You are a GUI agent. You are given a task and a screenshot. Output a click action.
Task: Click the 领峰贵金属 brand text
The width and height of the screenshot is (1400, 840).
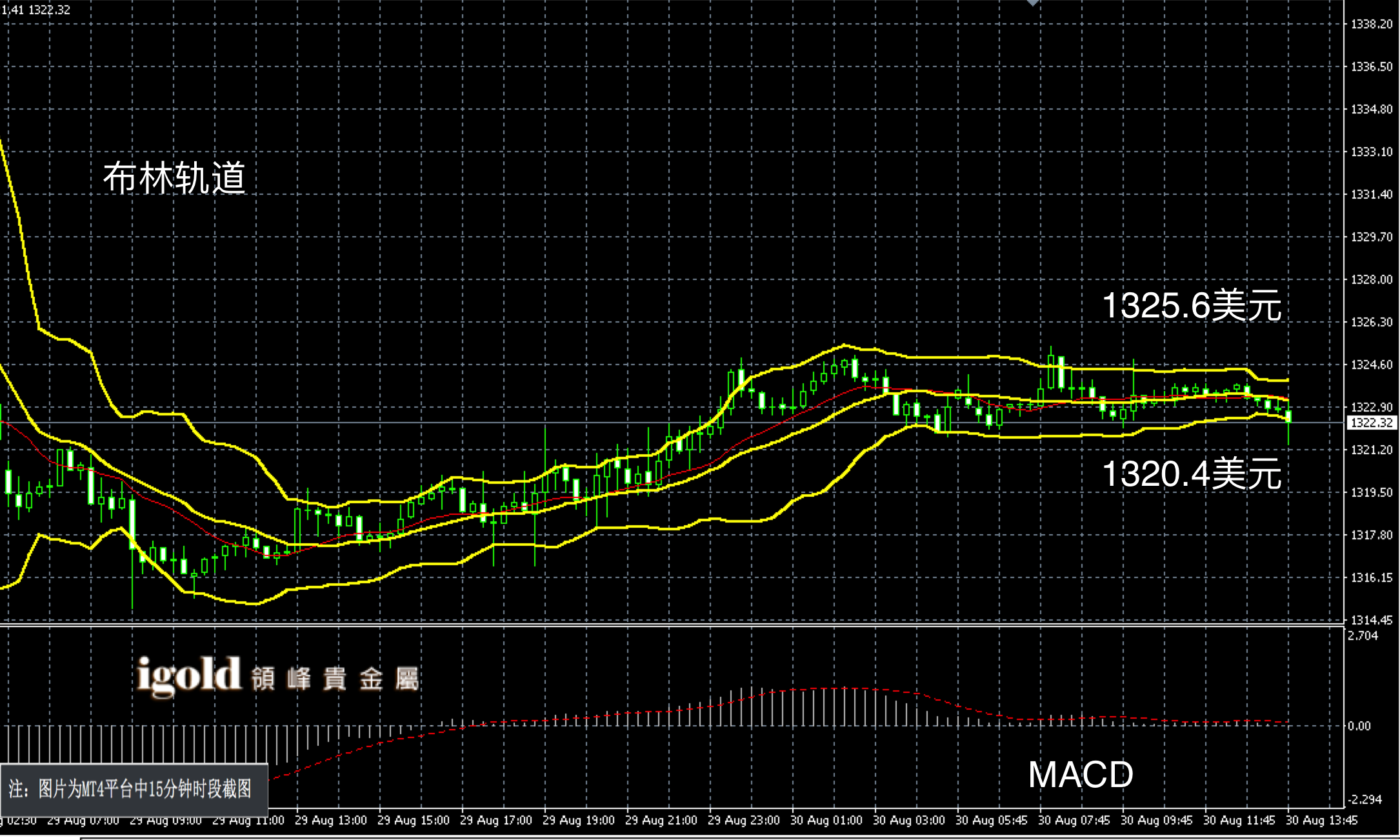click(335, 679)
